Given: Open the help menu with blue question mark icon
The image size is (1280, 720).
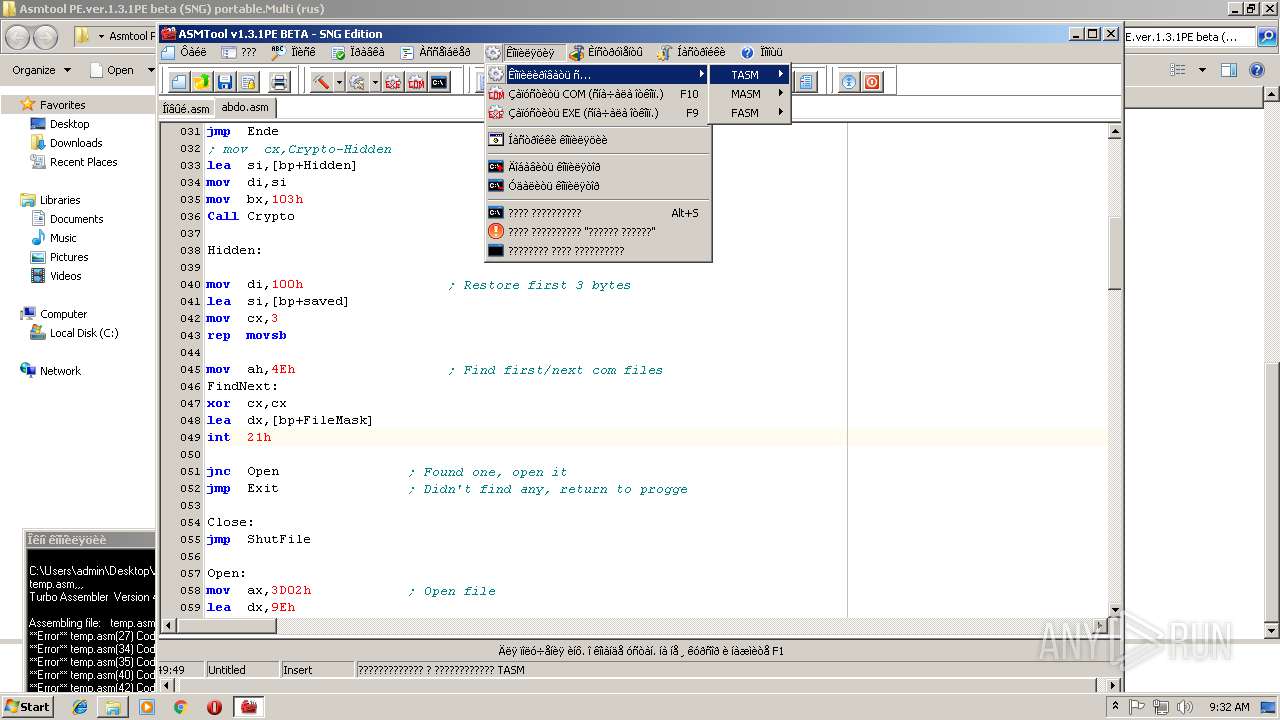Looking at the screenshot, I should point(761,52).
